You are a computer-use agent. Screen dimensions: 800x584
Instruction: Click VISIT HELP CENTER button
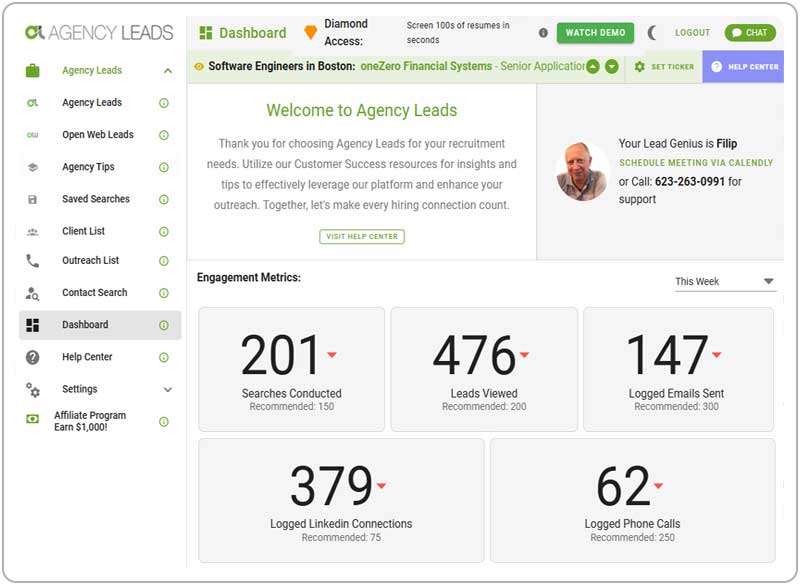[x=362, y=237]
